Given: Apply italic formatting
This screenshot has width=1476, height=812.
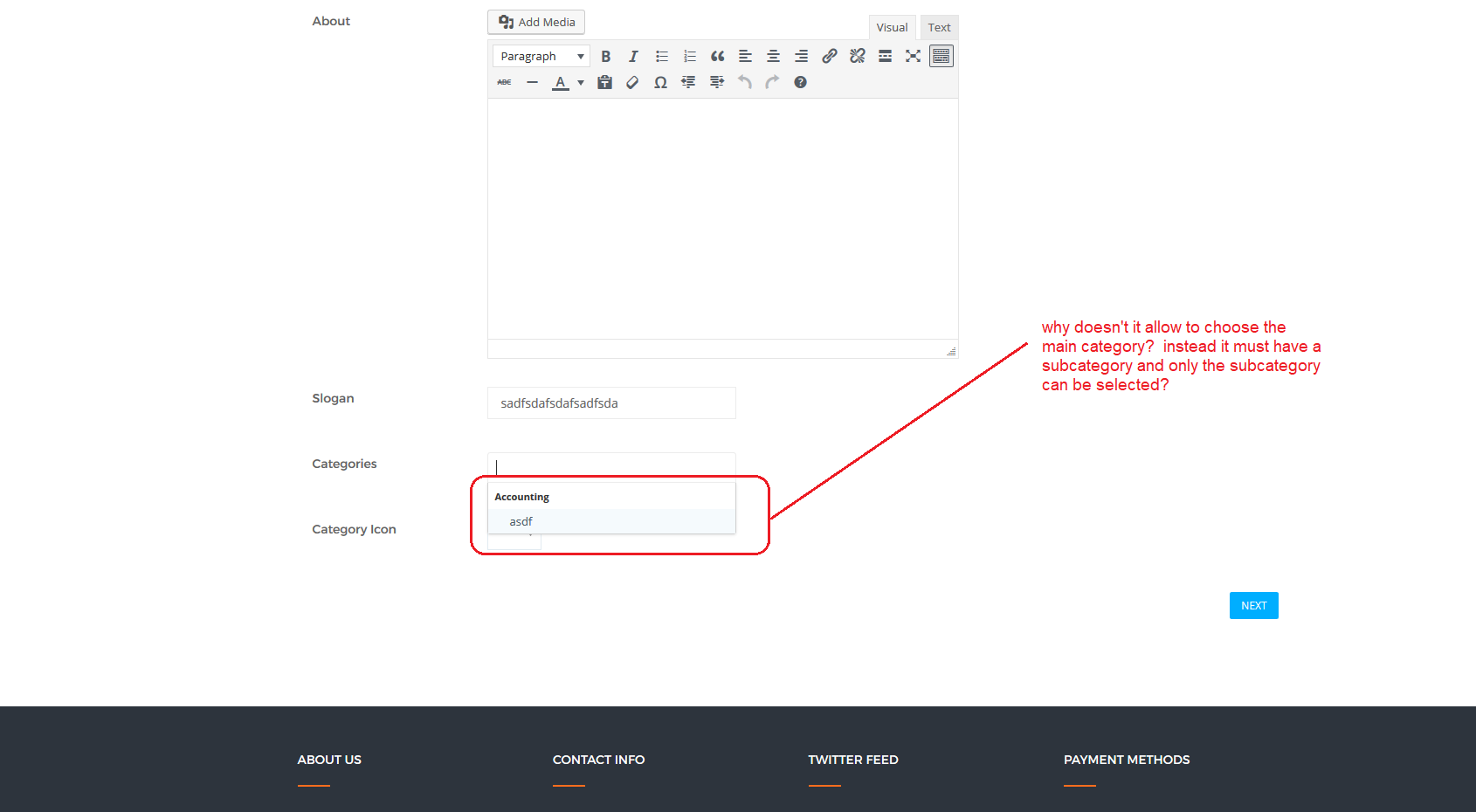Looking at the screenshot, I should click(633, 57).
